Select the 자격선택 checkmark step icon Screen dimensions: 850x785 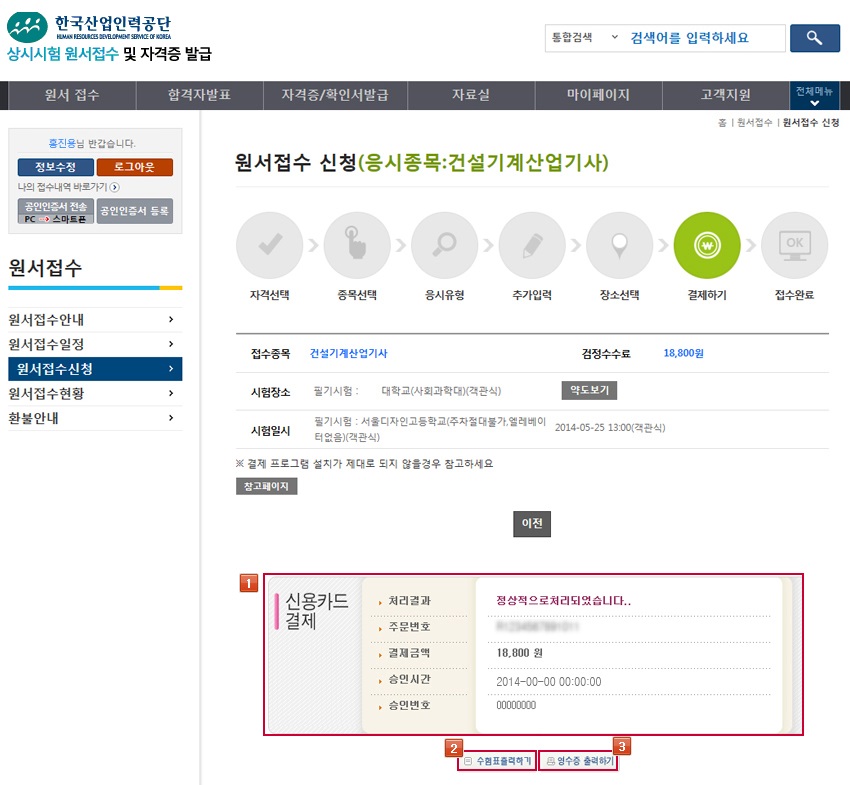click(x=268, y=246)
